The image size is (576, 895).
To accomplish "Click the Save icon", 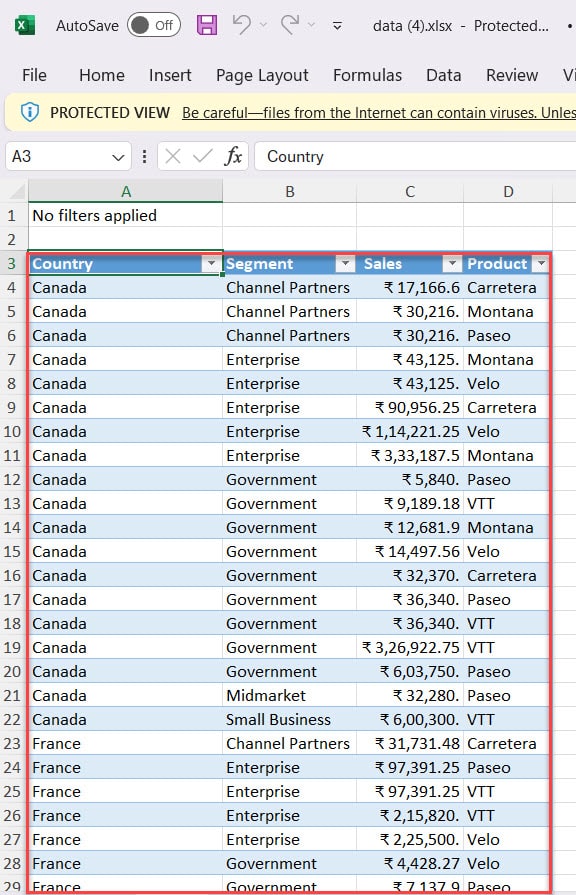I will (x=207, y=25).
